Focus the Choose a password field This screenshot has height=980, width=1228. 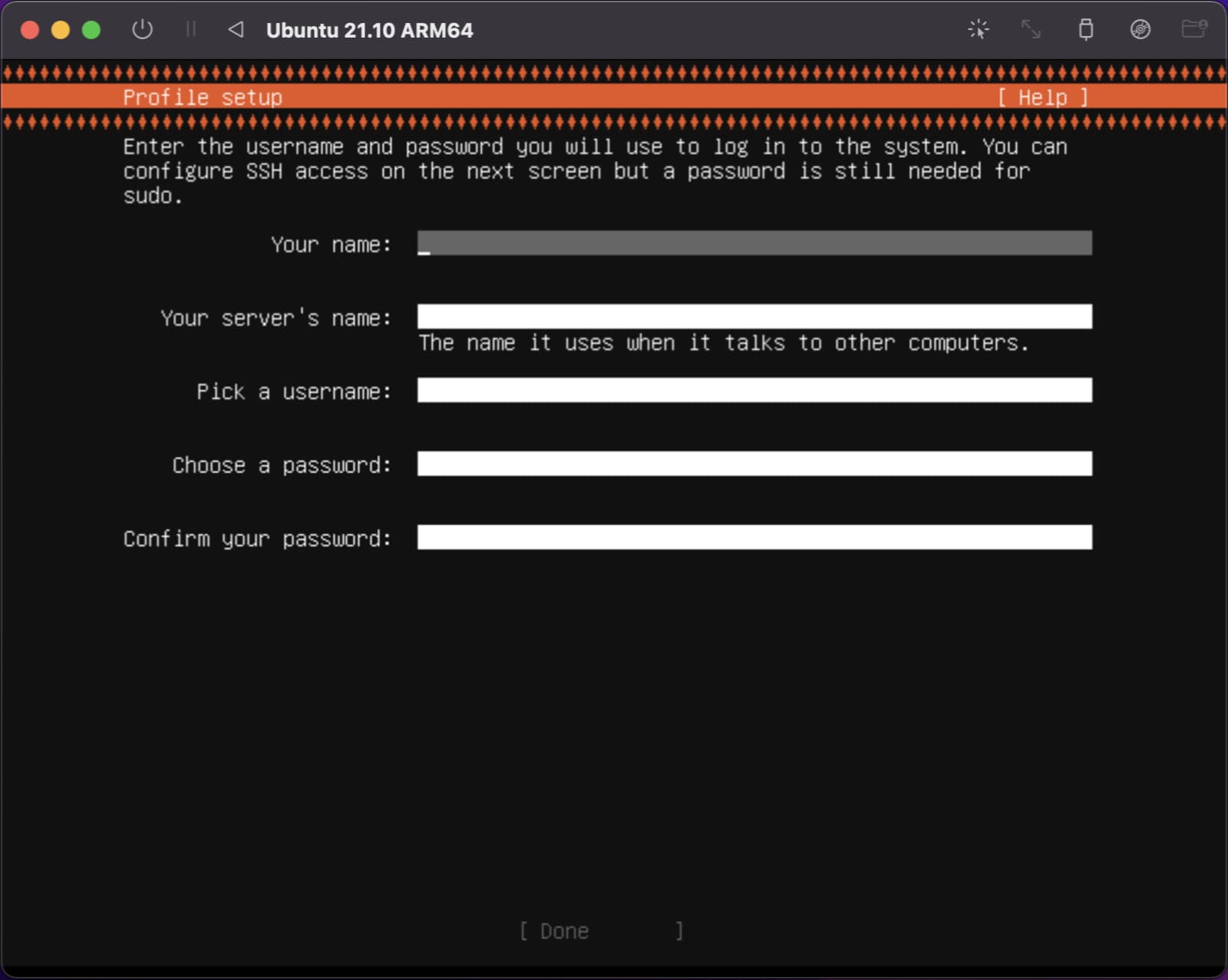click(x=754, y=464)
